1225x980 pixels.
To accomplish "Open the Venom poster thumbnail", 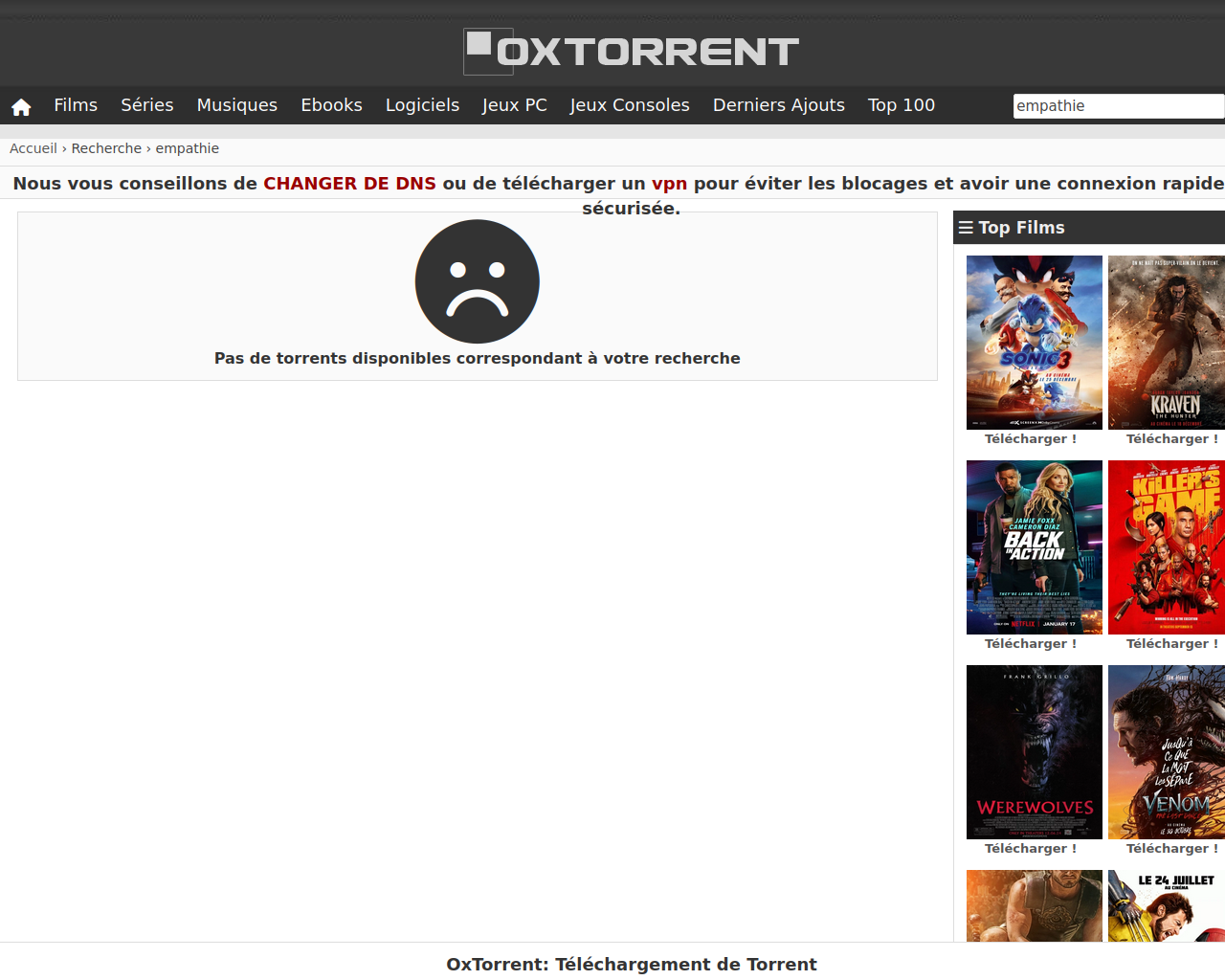I will click(x=1167, y=752).
